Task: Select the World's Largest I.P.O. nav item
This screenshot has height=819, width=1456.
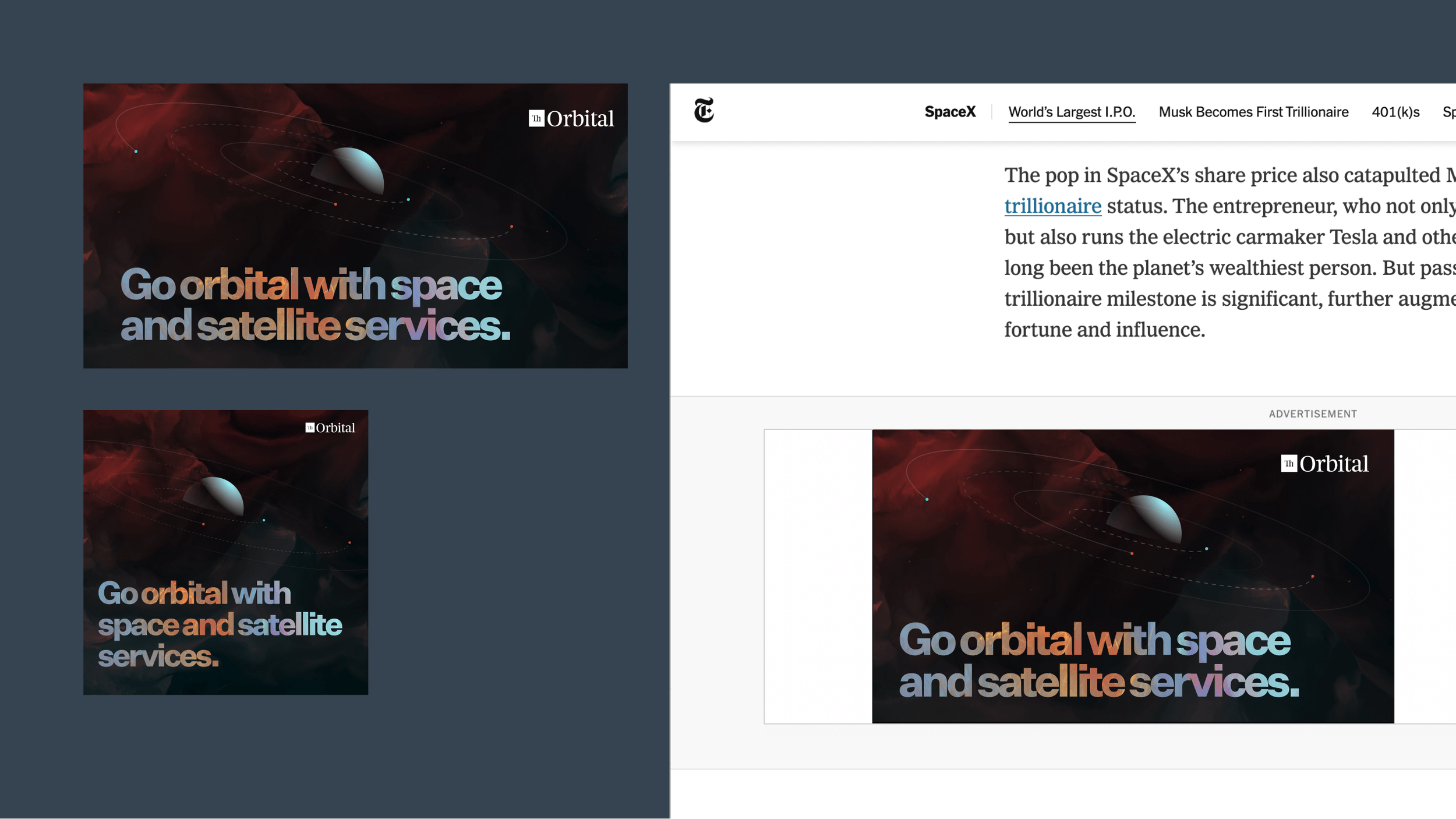Action: [x=1072, y=112]
